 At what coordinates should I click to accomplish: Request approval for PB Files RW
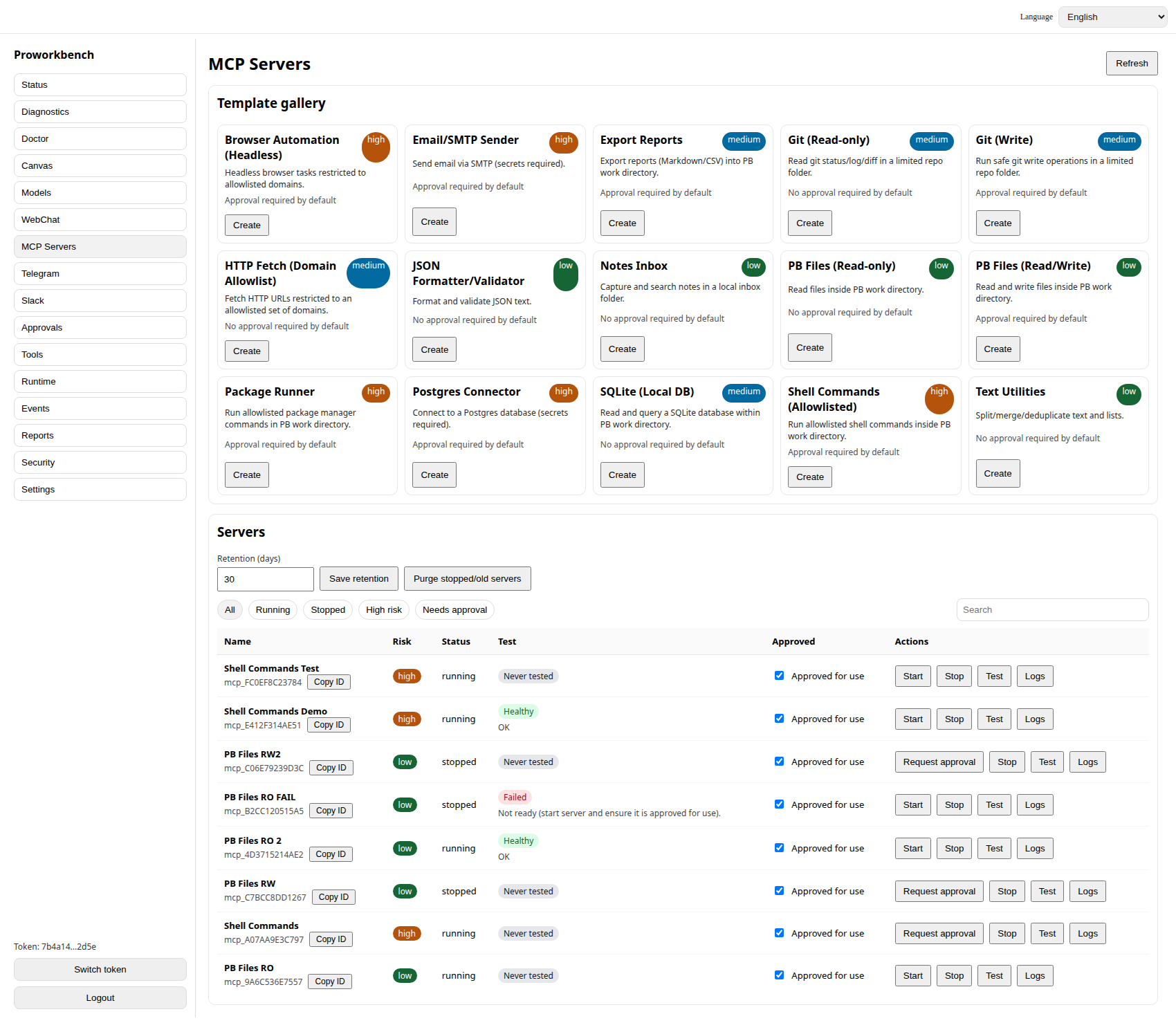click(x=939, y=891)
